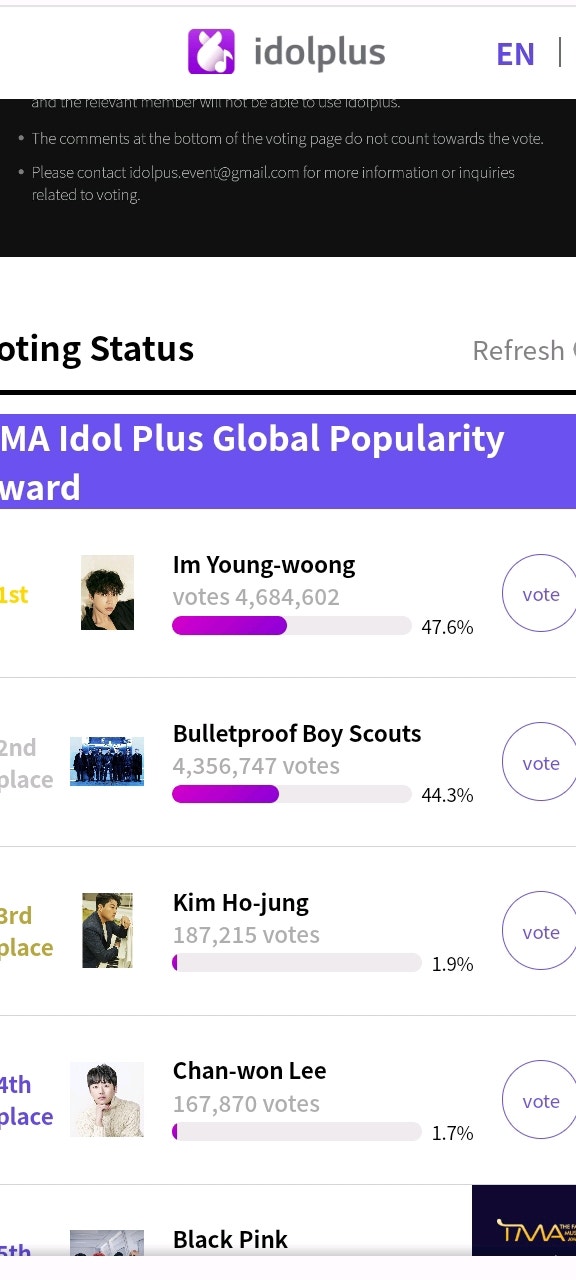Click the 1st place rank label

pos(12,592)
